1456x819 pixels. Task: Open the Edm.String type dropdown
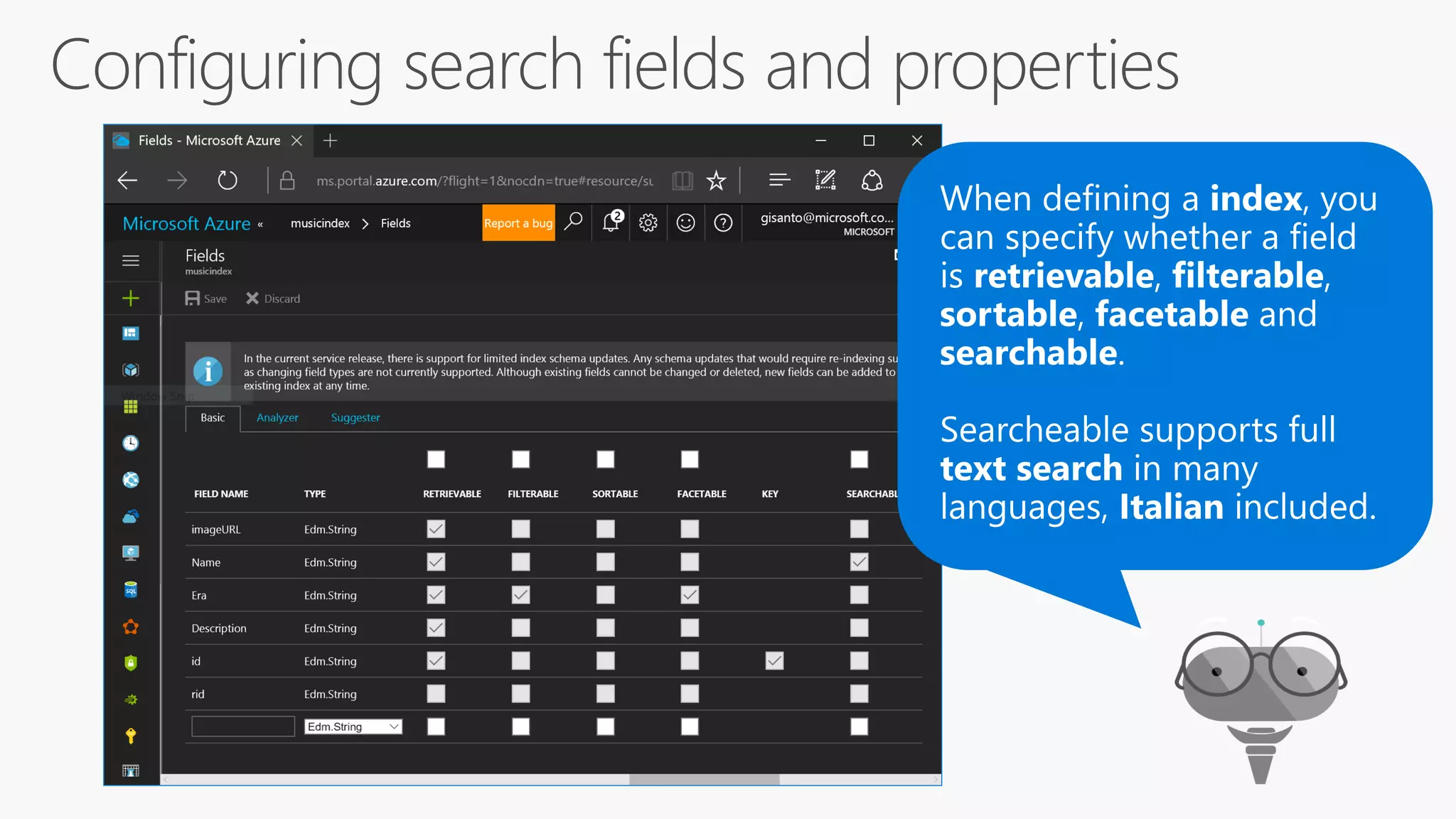[353, 727]
